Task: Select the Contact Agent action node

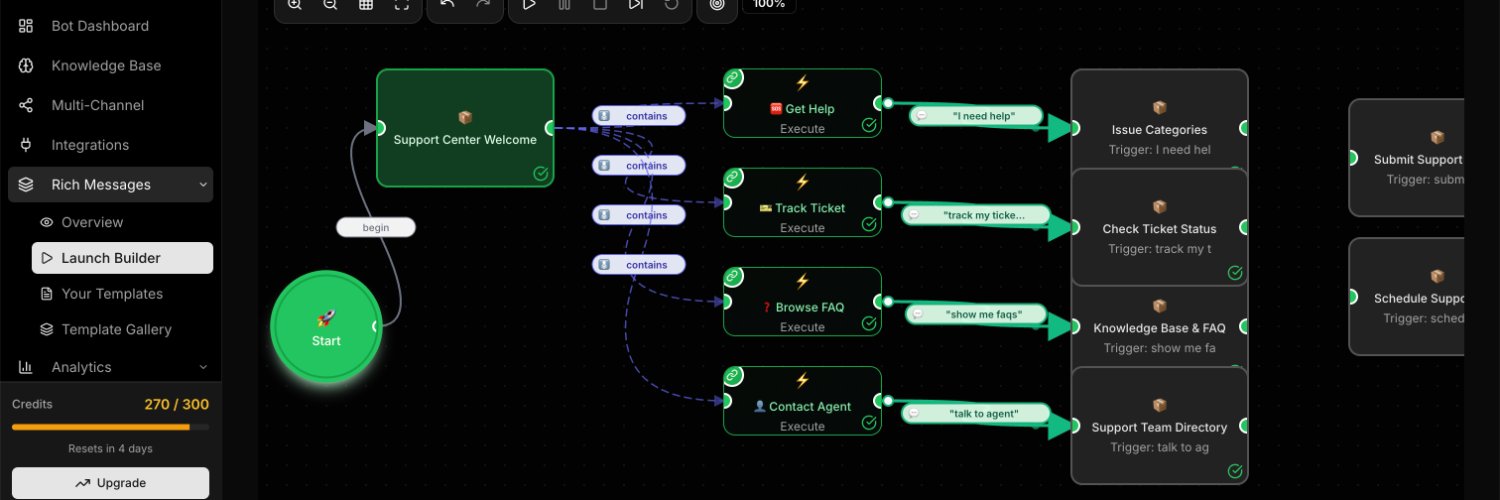Action: (x=802, y=400)
